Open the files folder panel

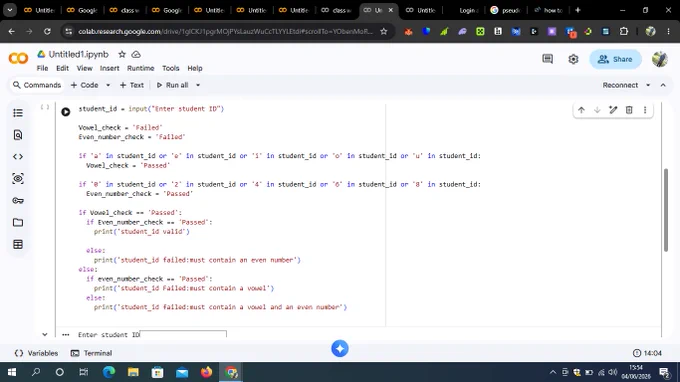click(x=18, y=222)
